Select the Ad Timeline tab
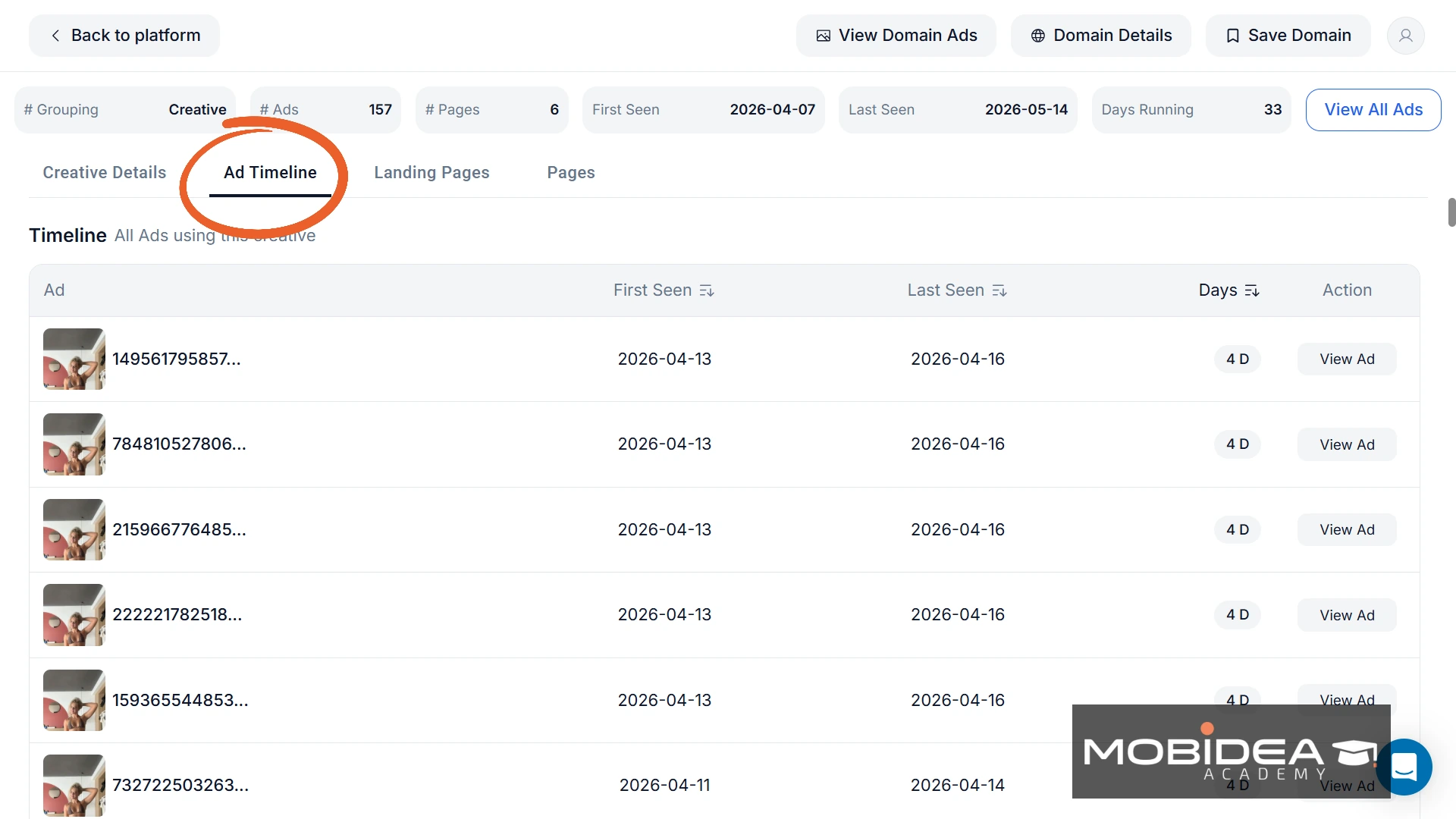The image size is (1456, 819). (270, 173)
